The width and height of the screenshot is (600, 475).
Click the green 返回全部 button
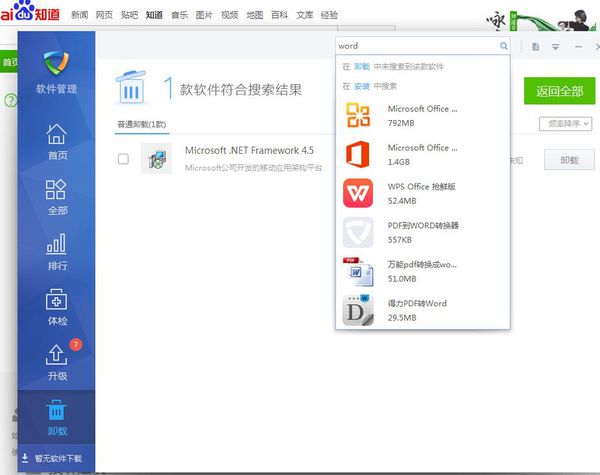pyautogui.click(x=559, y=91)
